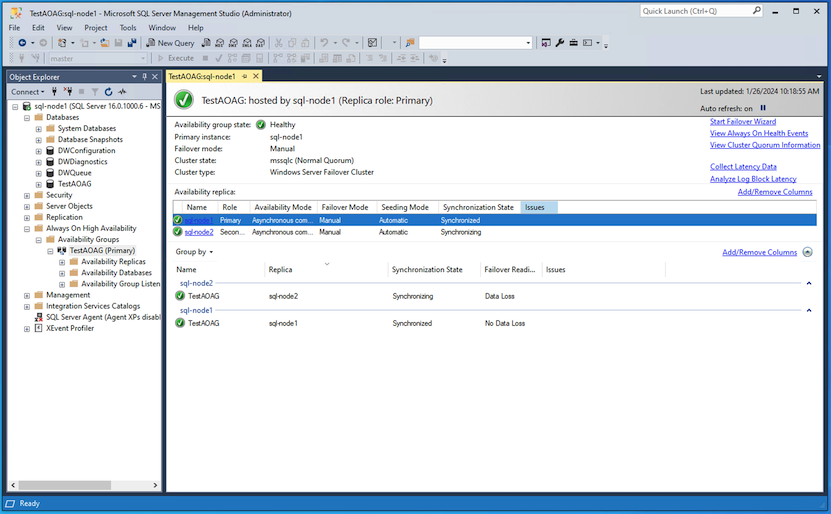Collapse the Always On High Availability node
Image resolution: width=831 pixels, height=514 pixels.
(x=27, y=229)
